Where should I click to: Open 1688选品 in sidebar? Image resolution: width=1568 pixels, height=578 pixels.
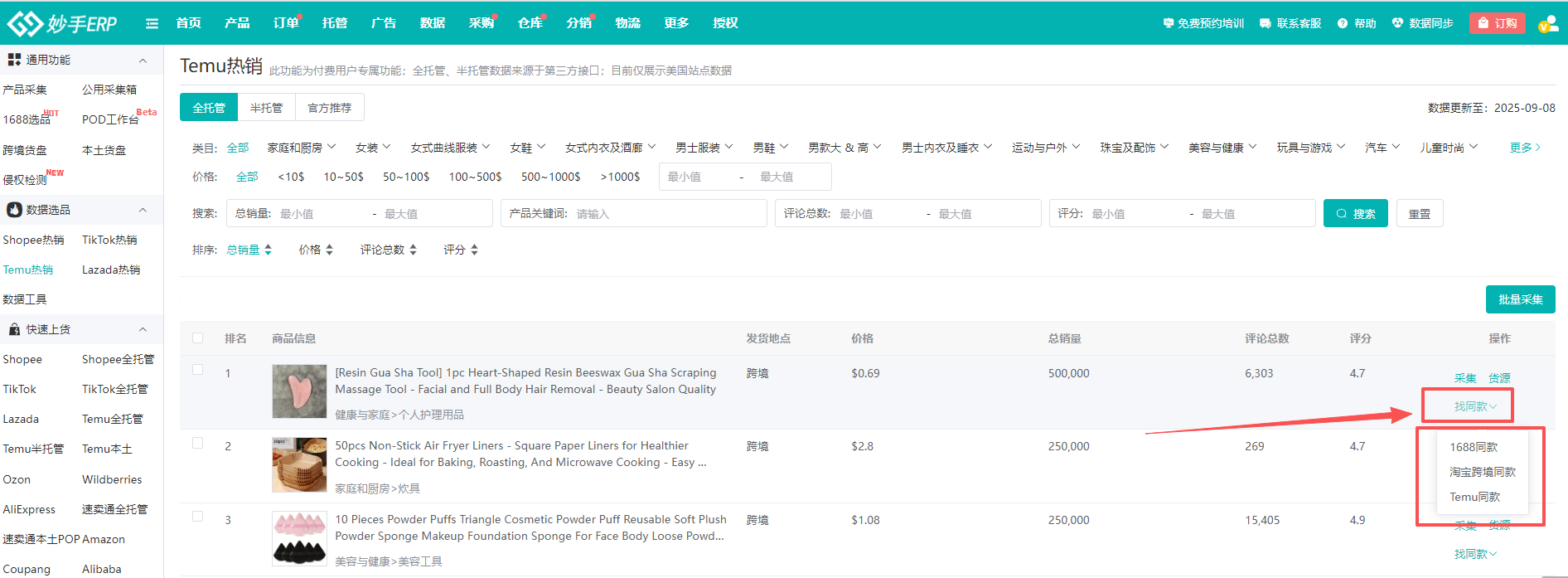click(27, 119)
